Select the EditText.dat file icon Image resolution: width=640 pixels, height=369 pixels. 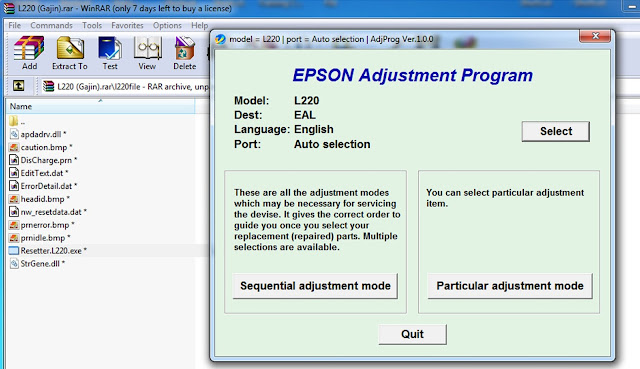[x=14, y=173]
